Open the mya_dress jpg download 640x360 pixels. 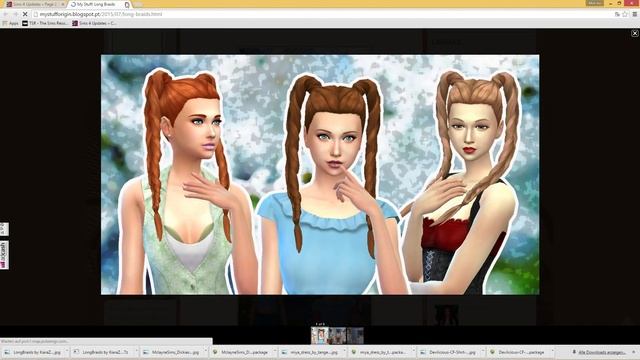click(310, 352)
